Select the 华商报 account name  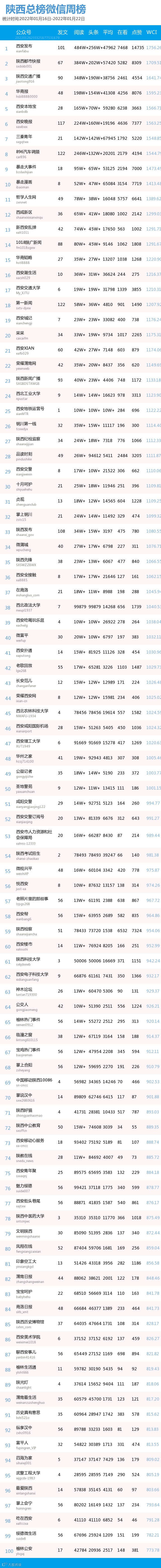coord(22,91)
